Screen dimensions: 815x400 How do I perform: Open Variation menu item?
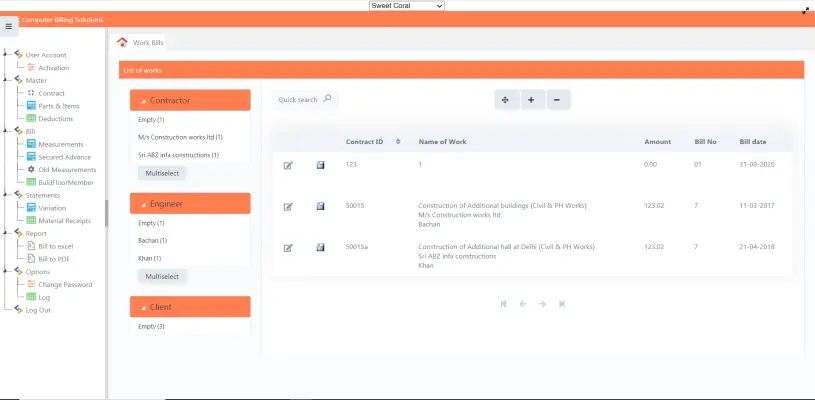[x=52, y=208]
